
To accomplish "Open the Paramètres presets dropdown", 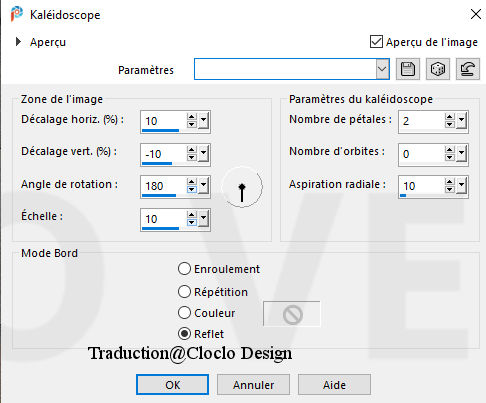I will pos(382,69).
